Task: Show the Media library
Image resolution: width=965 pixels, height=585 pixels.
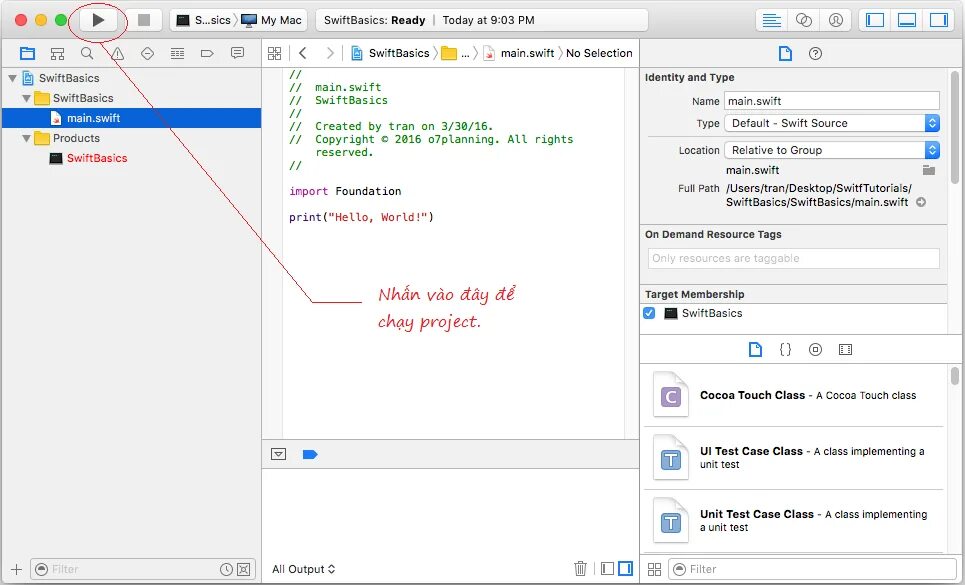Action: pos(846,350)
